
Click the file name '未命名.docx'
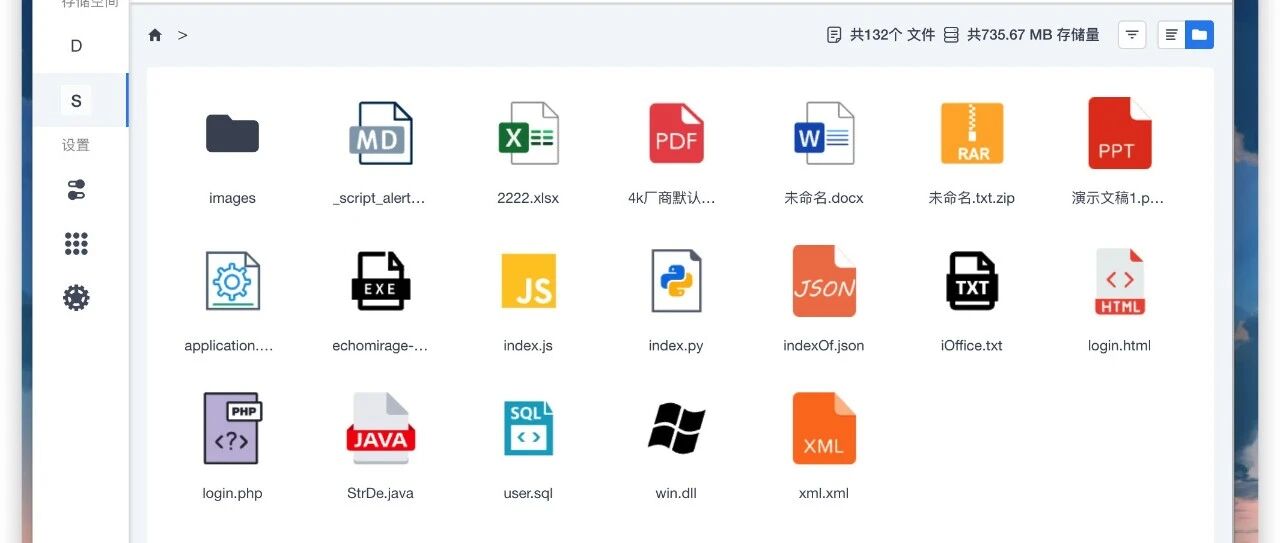pos(824,198)
